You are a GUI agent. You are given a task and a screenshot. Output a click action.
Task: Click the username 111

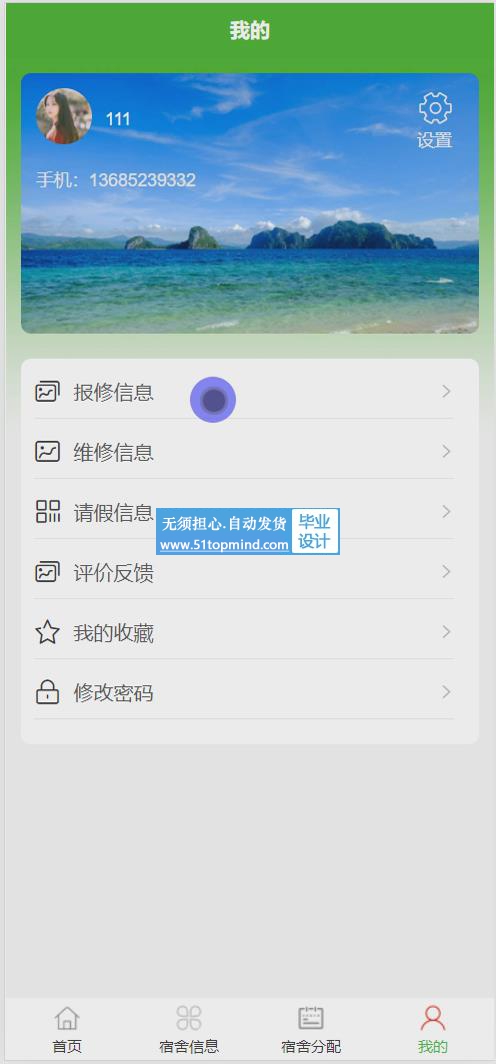click(117, 119)
